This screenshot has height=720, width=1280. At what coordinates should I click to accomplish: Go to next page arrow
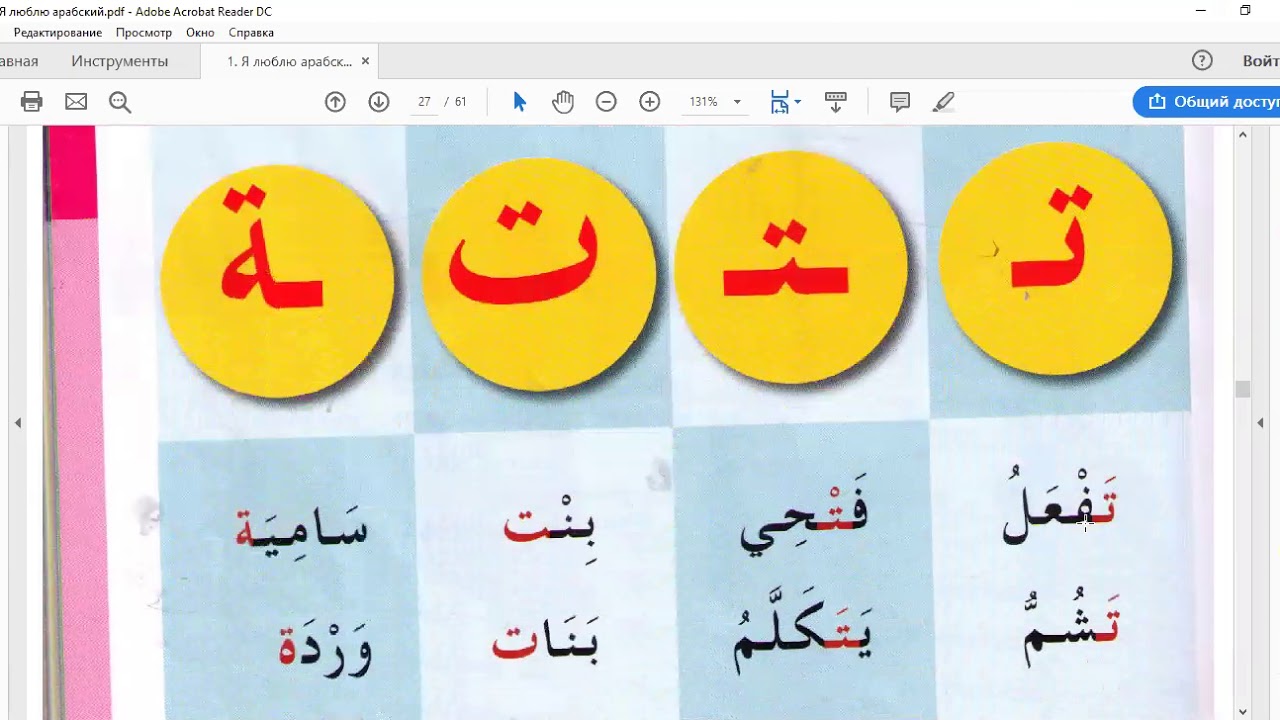pyautogui.click(x=379, y=102)
